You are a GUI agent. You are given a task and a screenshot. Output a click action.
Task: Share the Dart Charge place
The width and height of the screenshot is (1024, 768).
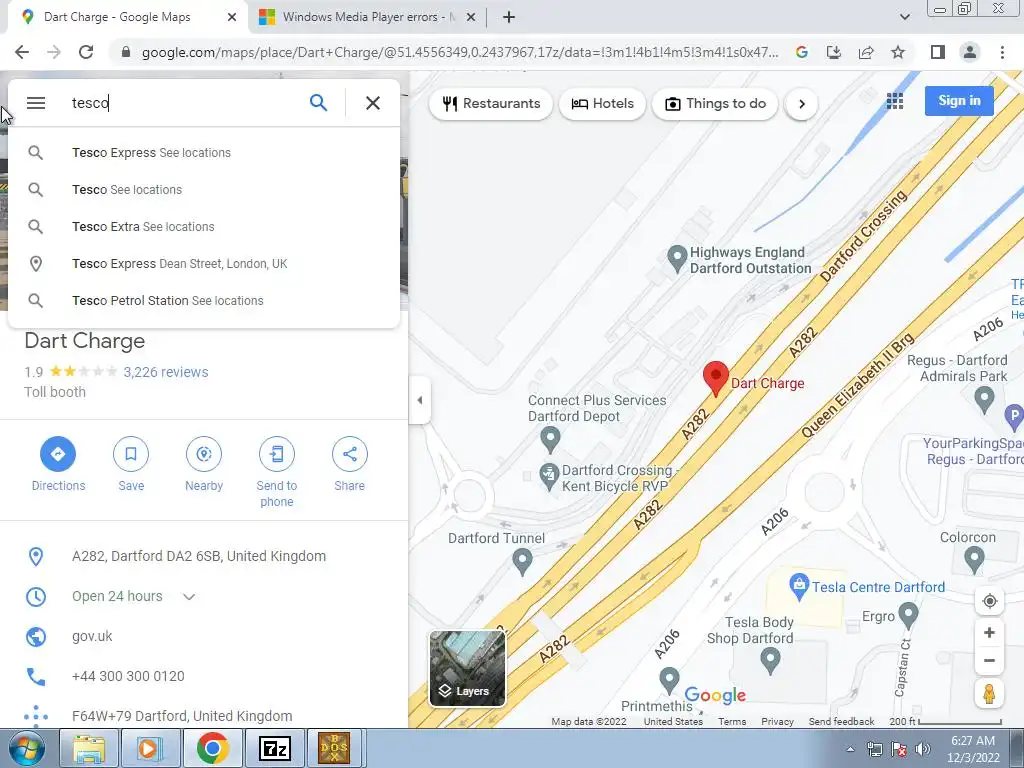349,464
